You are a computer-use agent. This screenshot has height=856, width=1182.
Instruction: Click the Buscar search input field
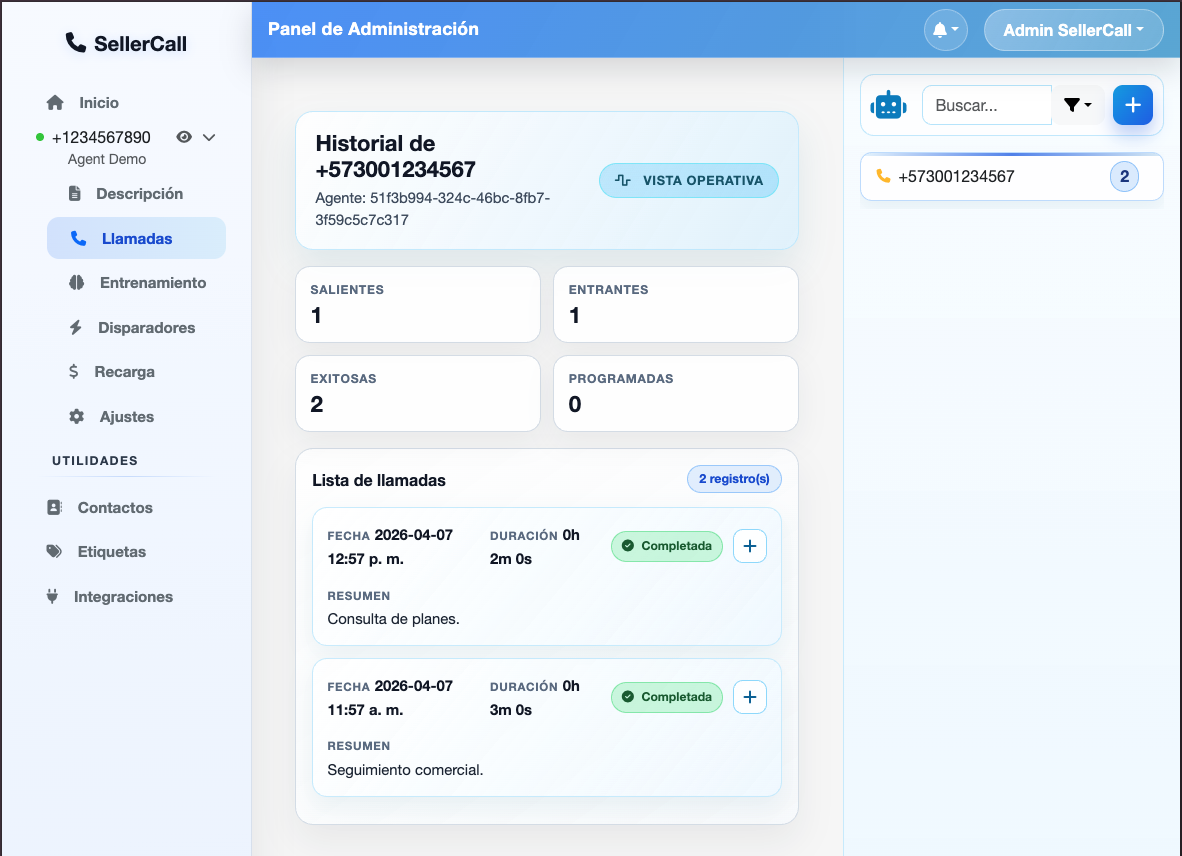(987, 104)
